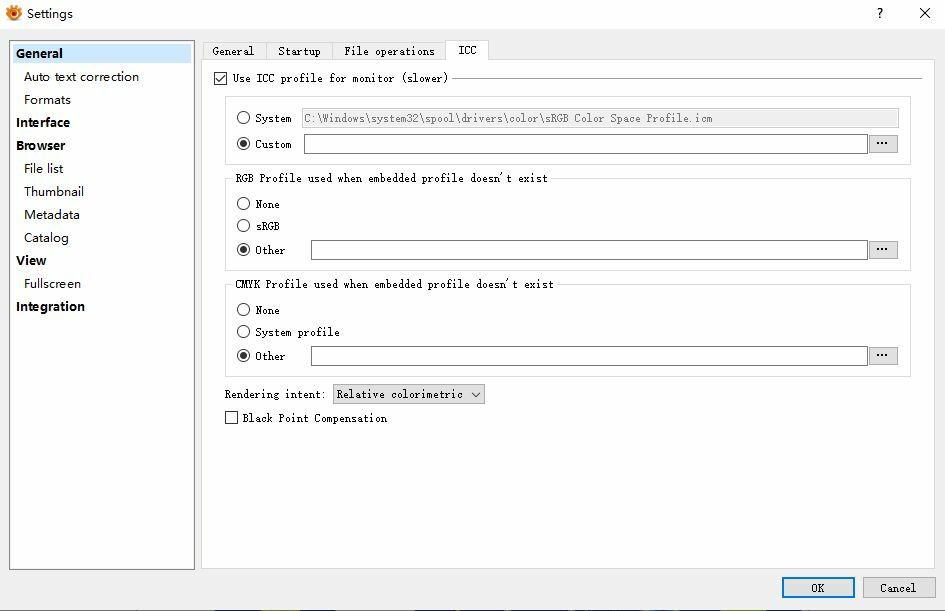The height and width of the screenshot is (611, 945).
Task: Select sRGB as default RGB profile
Action: pos(244,226)
